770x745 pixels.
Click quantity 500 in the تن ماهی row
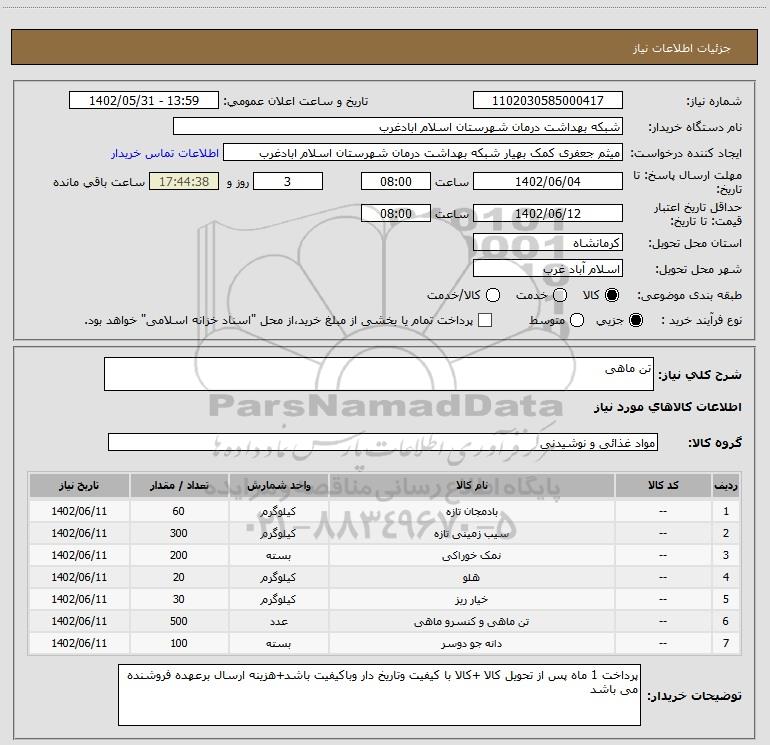pyautogui.click(x=179, y=621)
